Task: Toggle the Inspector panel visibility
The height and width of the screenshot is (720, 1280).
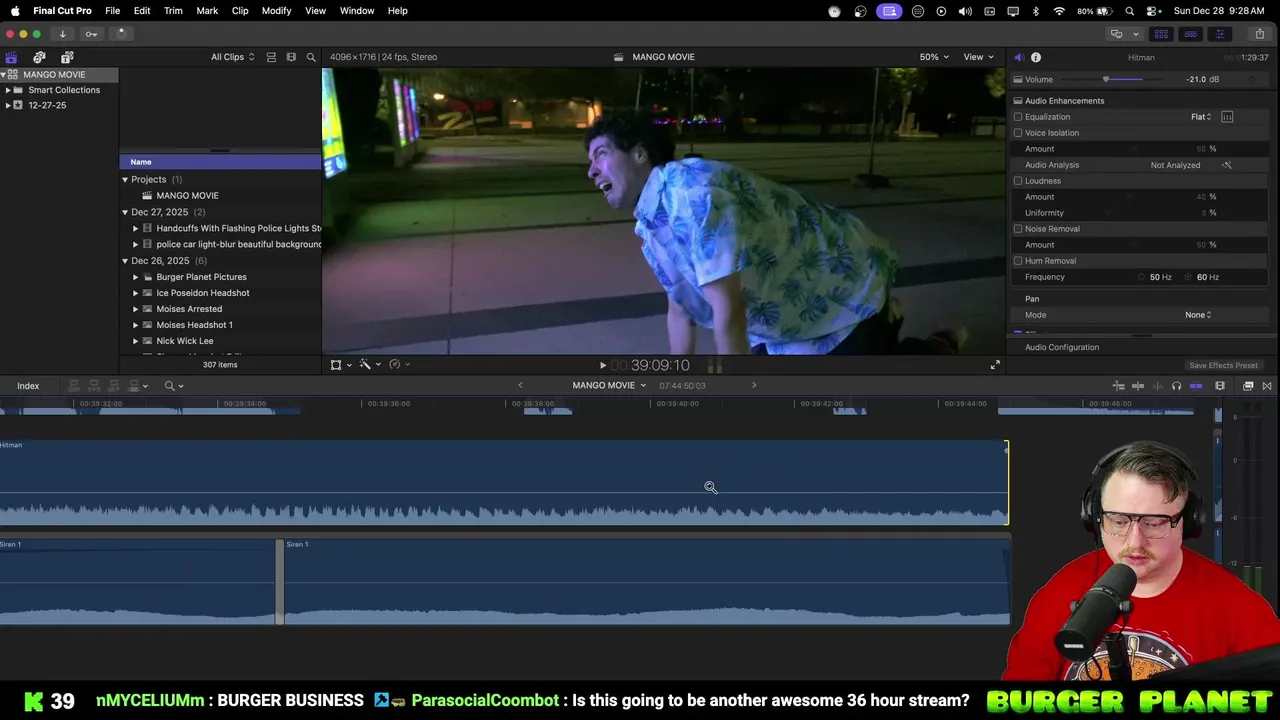Action: (x=1219, y=34)
